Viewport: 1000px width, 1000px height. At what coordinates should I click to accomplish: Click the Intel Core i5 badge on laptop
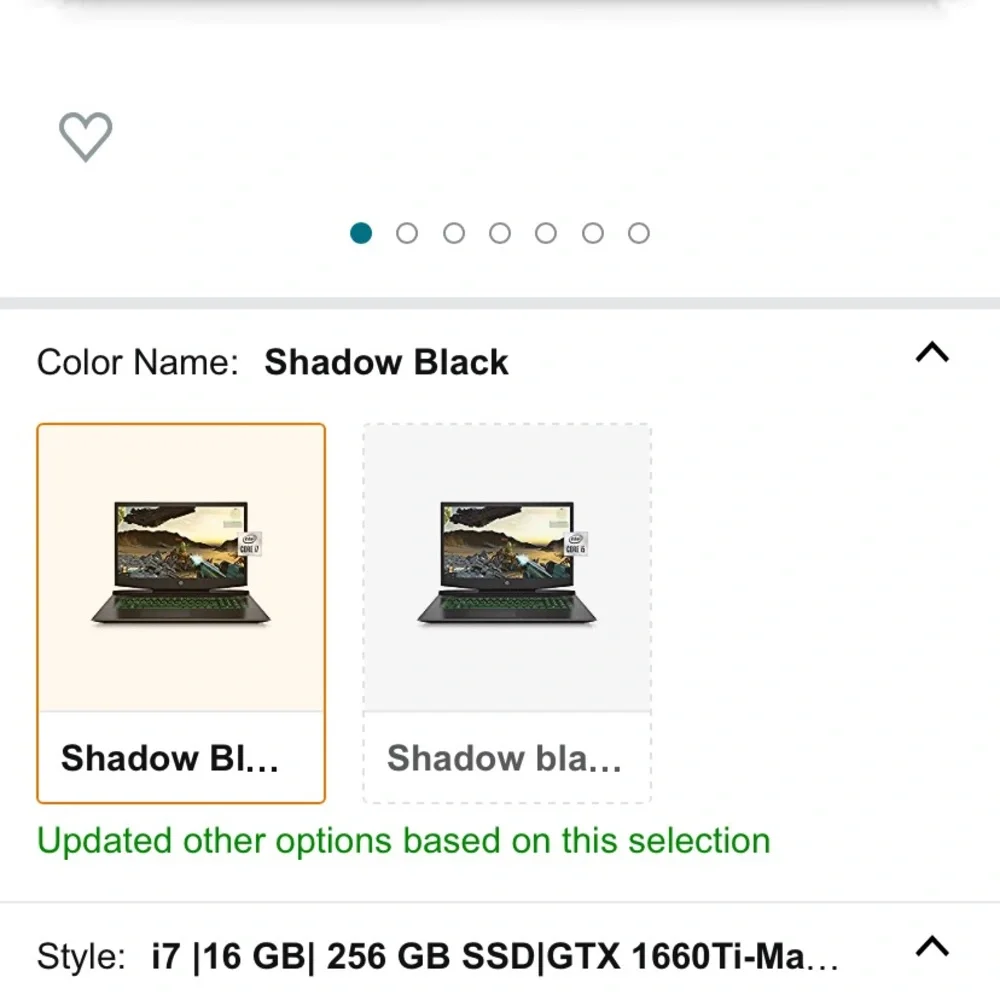[575, 544]
